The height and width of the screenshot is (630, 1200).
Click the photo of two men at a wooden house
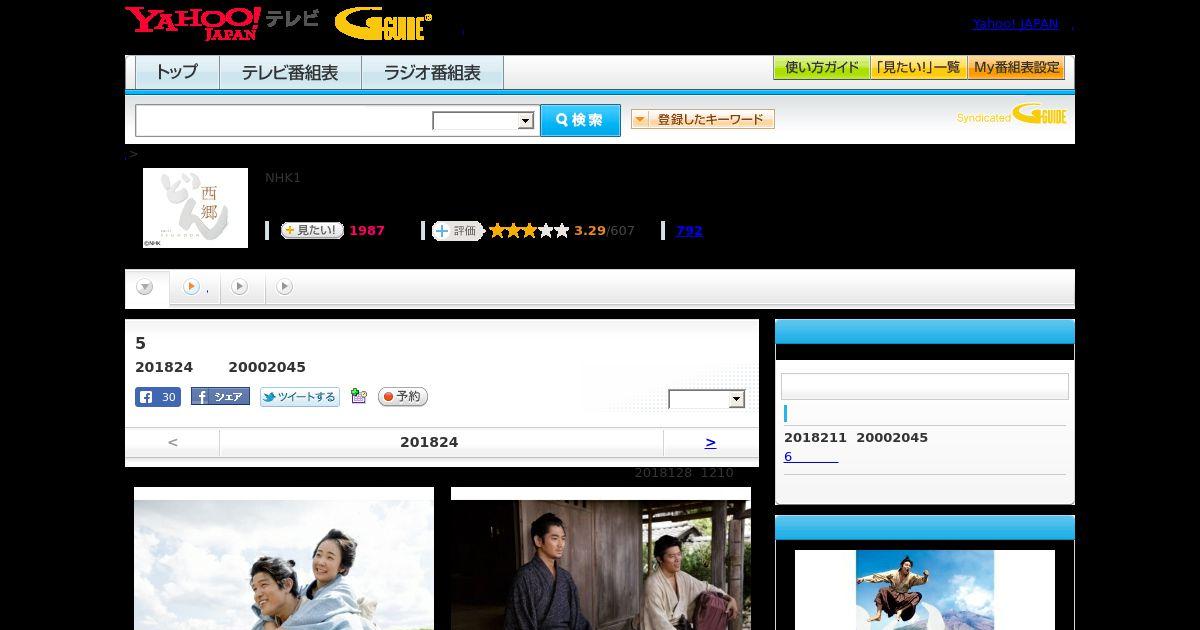coord(601,558)
